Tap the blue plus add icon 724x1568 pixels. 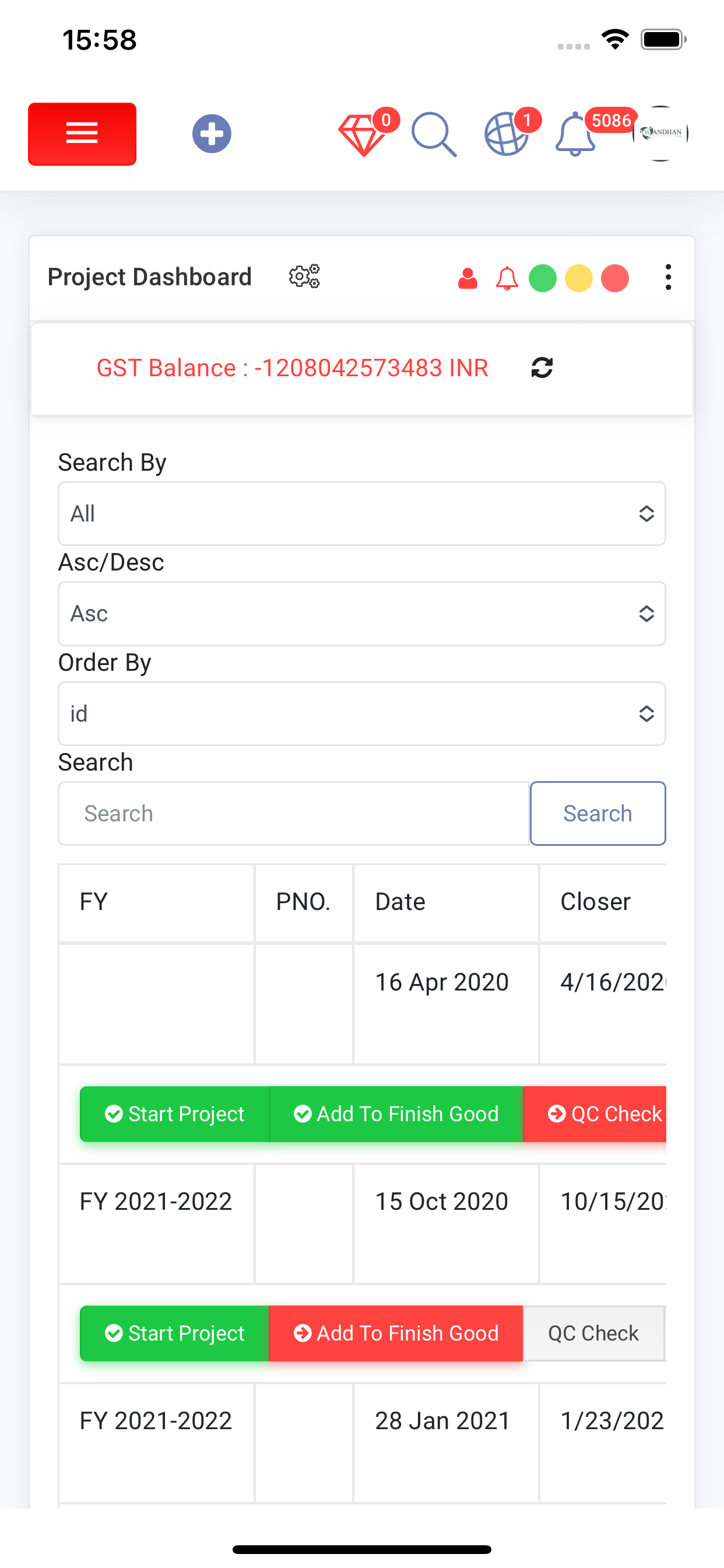point(212,134)
